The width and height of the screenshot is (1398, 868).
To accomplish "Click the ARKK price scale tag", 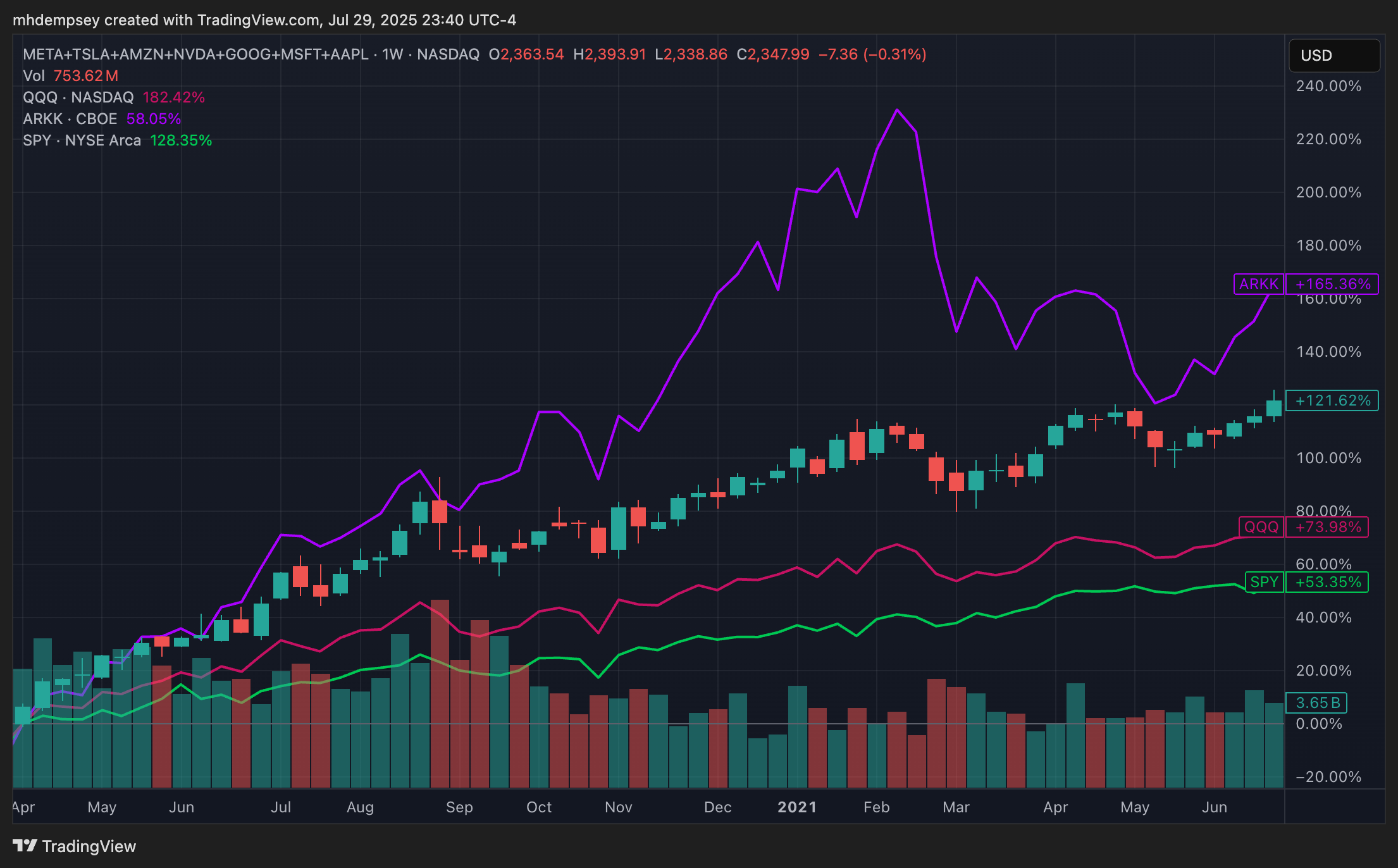I will pos(1258,284).
